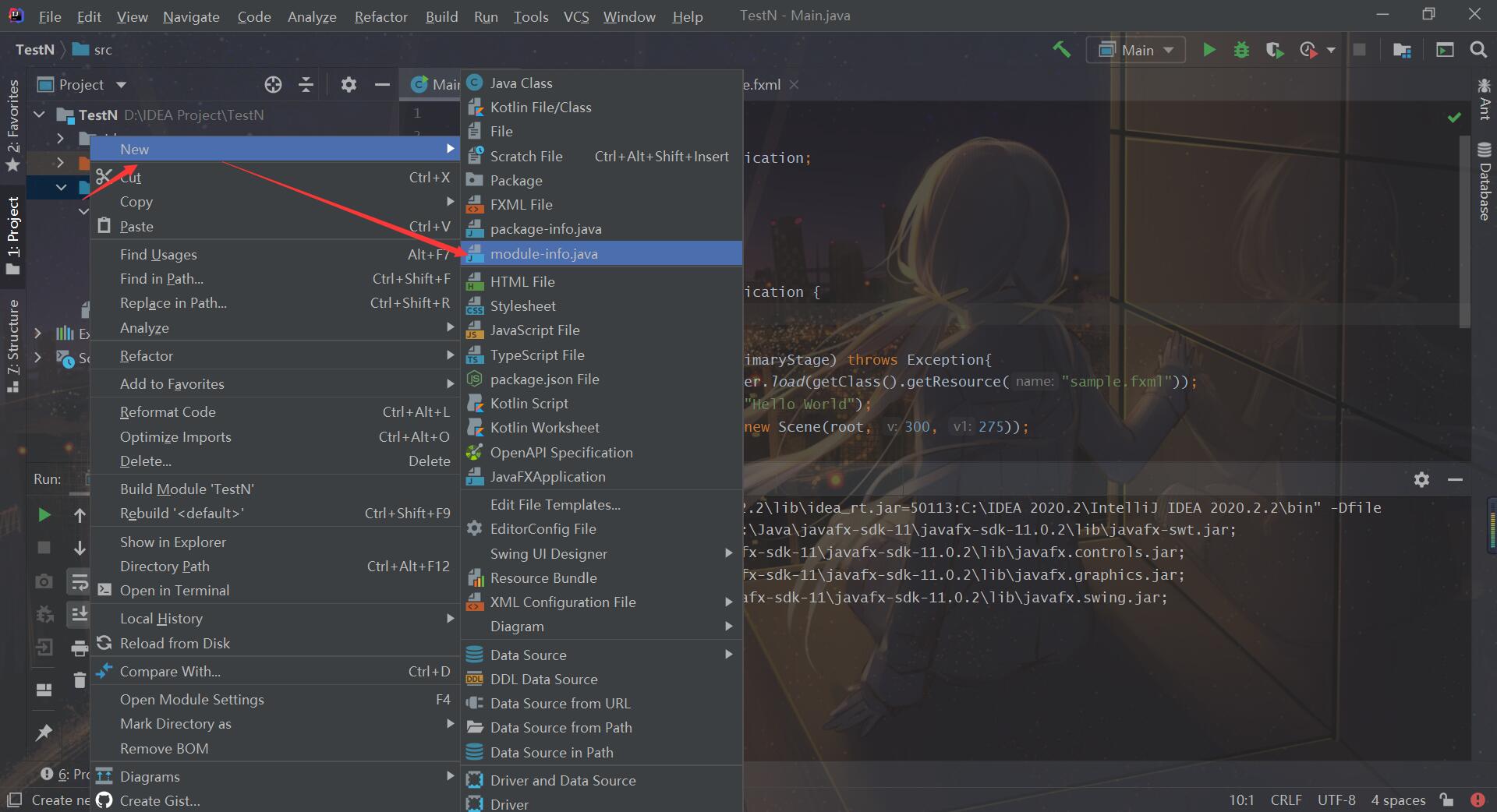Open the Project Structure icon in toolbar
Viewport: 1497px width, 812px height.
[1402, 50]
